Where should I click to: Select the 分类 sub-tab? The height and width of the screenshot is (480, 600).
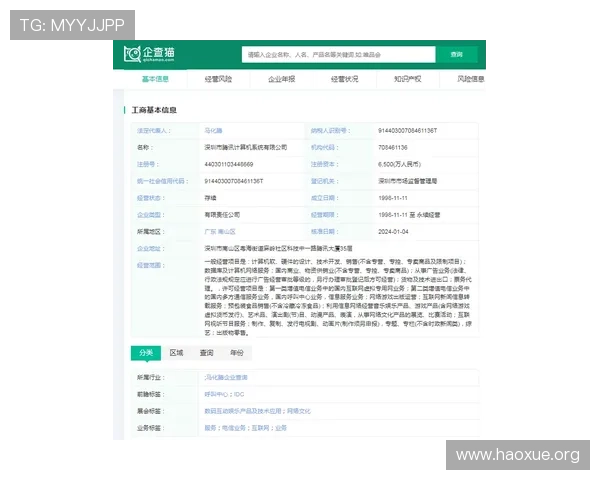point(146,353)
